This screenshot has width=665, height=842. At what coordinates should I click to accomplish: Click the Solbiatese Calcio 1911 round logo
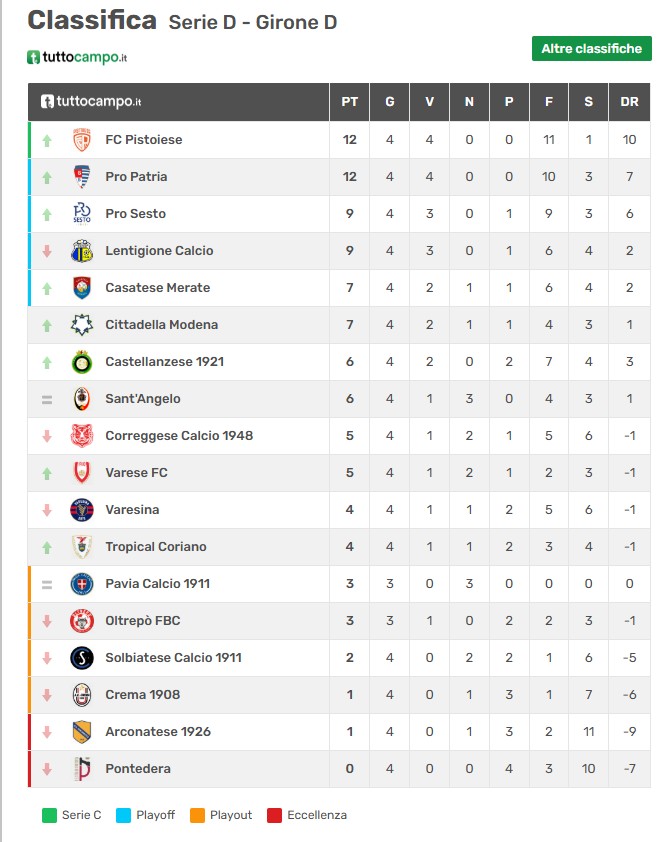82,658
